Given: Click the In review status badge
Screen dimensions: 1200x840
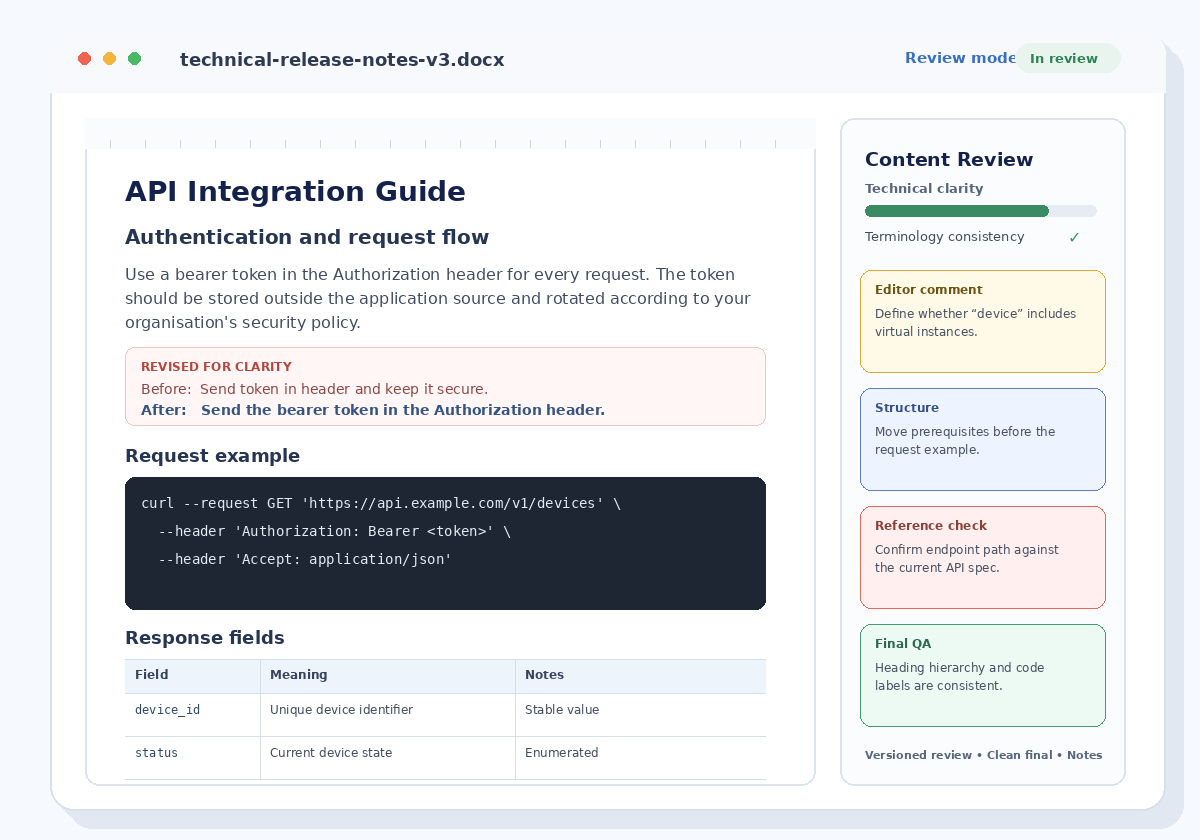Looking at the screenshot, I should 1067,58.
